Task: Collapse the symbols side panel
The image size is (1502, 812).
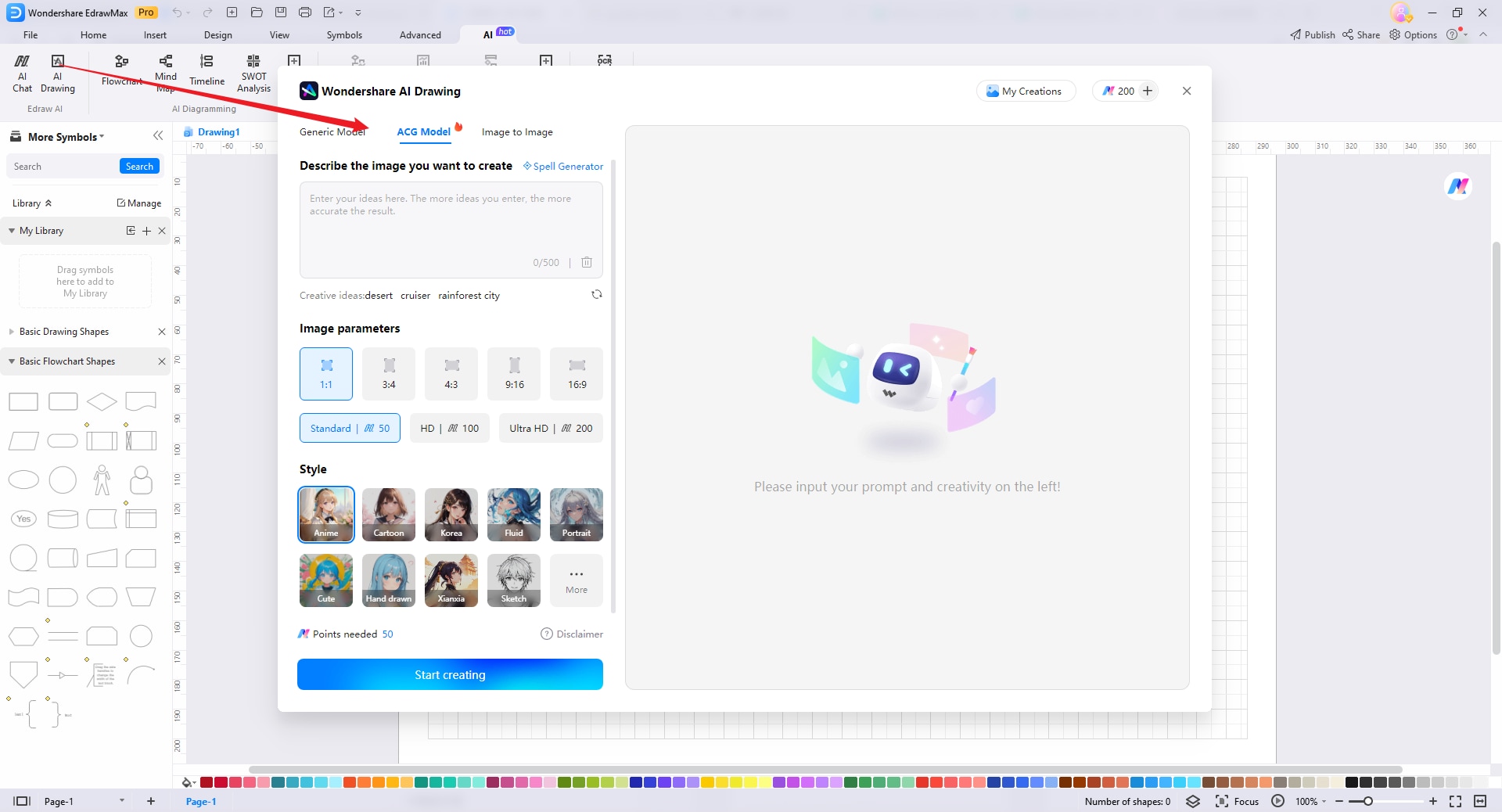Action: tap(158, 136)
